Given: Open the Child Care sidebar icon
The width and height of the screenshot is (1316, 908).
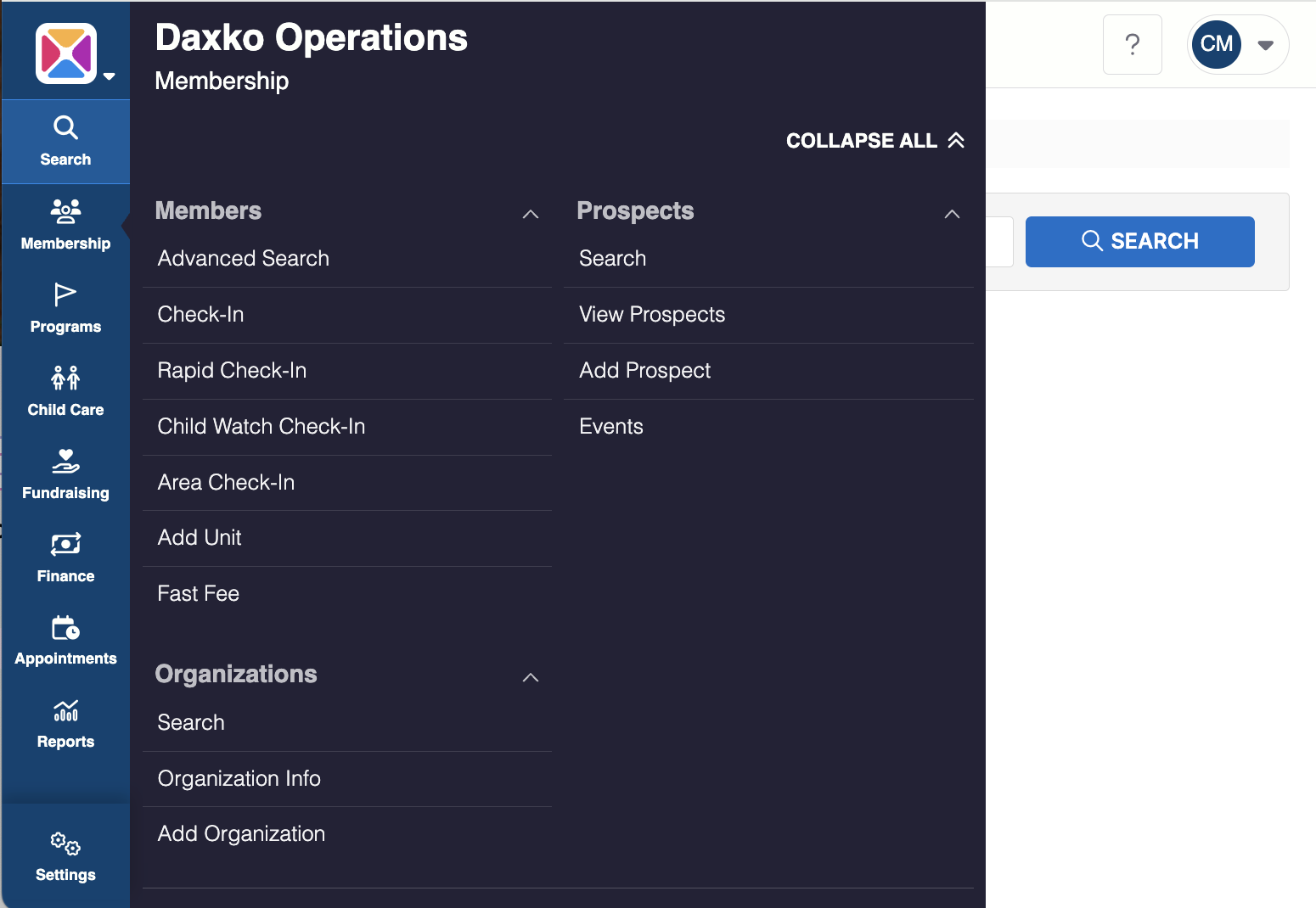Looking at the screenshot, I should (65, 378).
